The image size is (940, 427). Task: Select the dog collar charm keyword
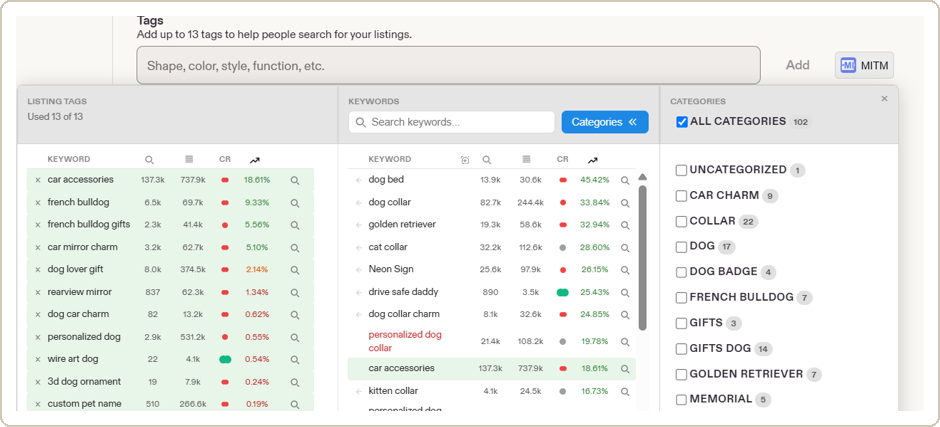click(x=404, y=314)
